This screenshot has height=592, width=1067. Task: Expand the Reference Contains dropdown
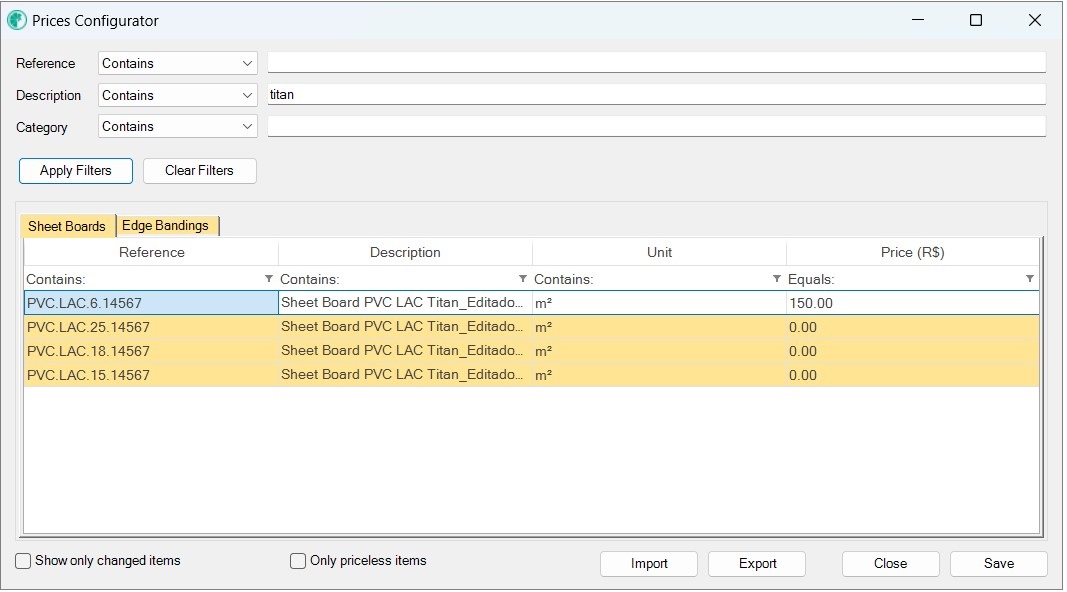[178, 63]
